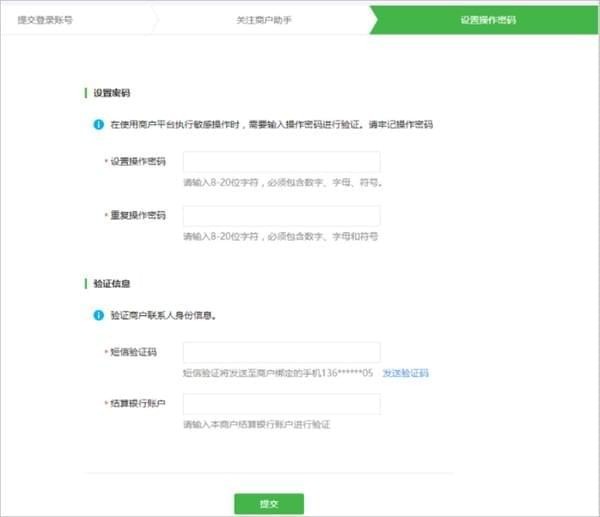The width and height of the screenshot is (600, 517).
Task: Click the hint text below 设置操作密码 input
Action: 282,183
